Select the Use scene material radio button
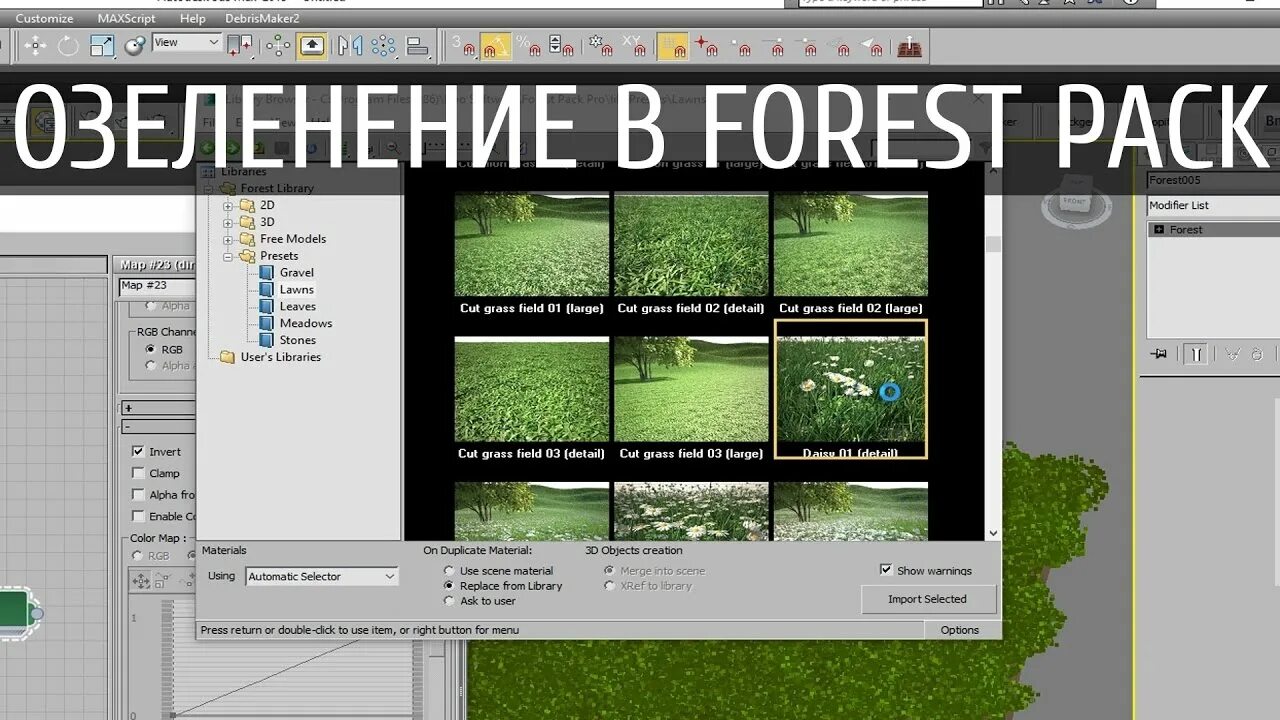This screenshot has width=1280, height=720. pos(449,571)
